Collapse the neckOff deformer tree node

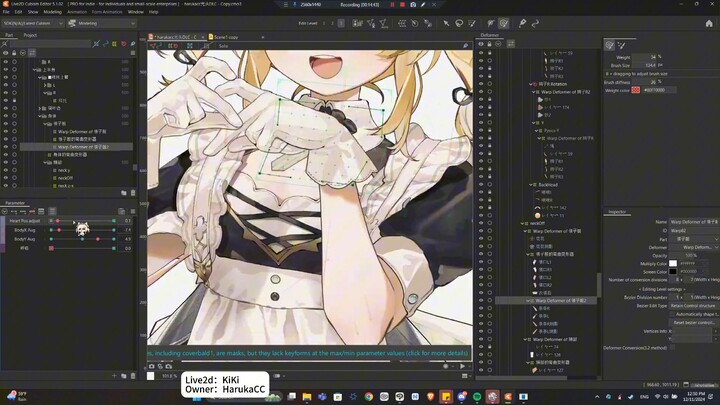tap(523, 224)
